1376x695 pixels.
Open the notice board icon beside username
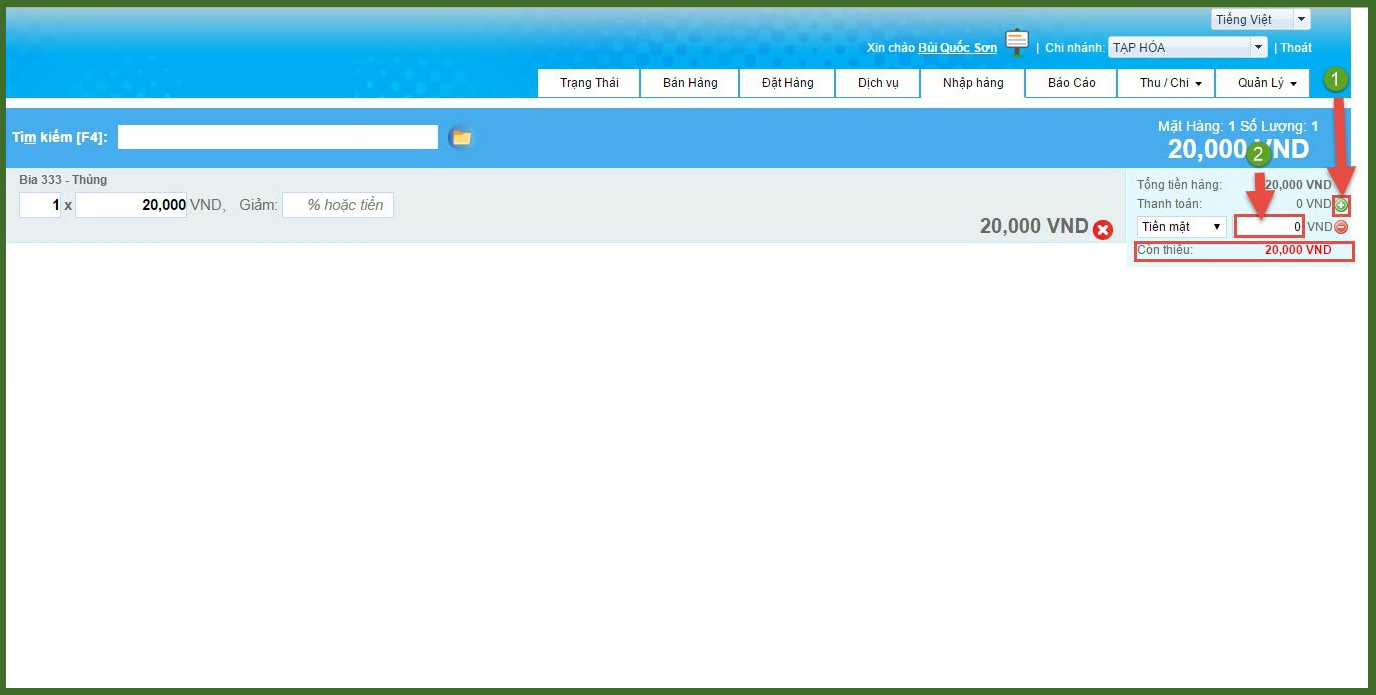1017,42
